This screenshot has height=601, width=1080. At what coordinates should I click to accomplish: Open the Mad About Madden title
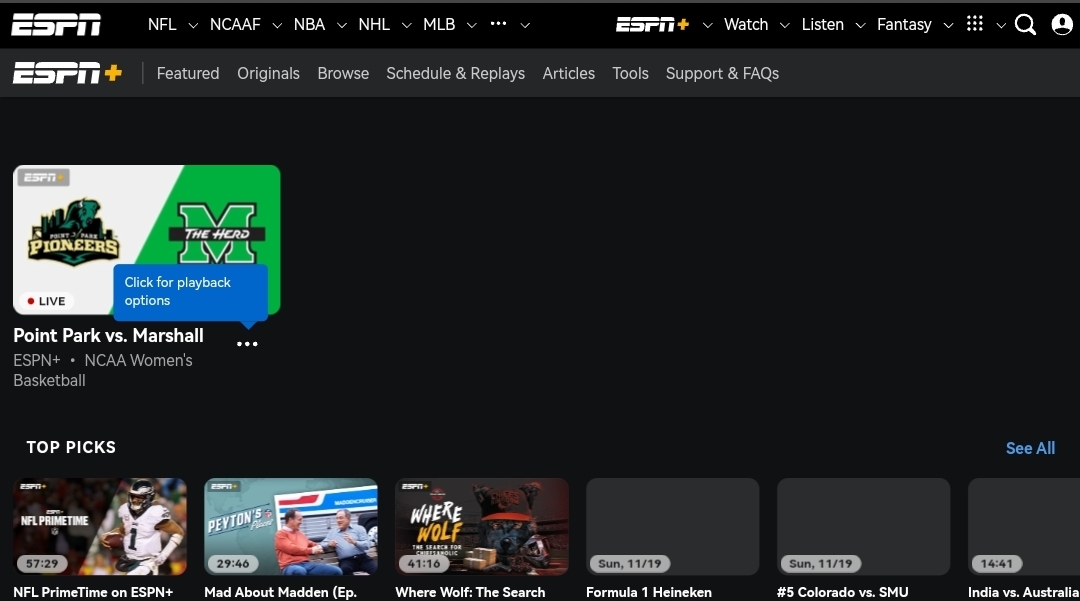[x=280, y=592]
